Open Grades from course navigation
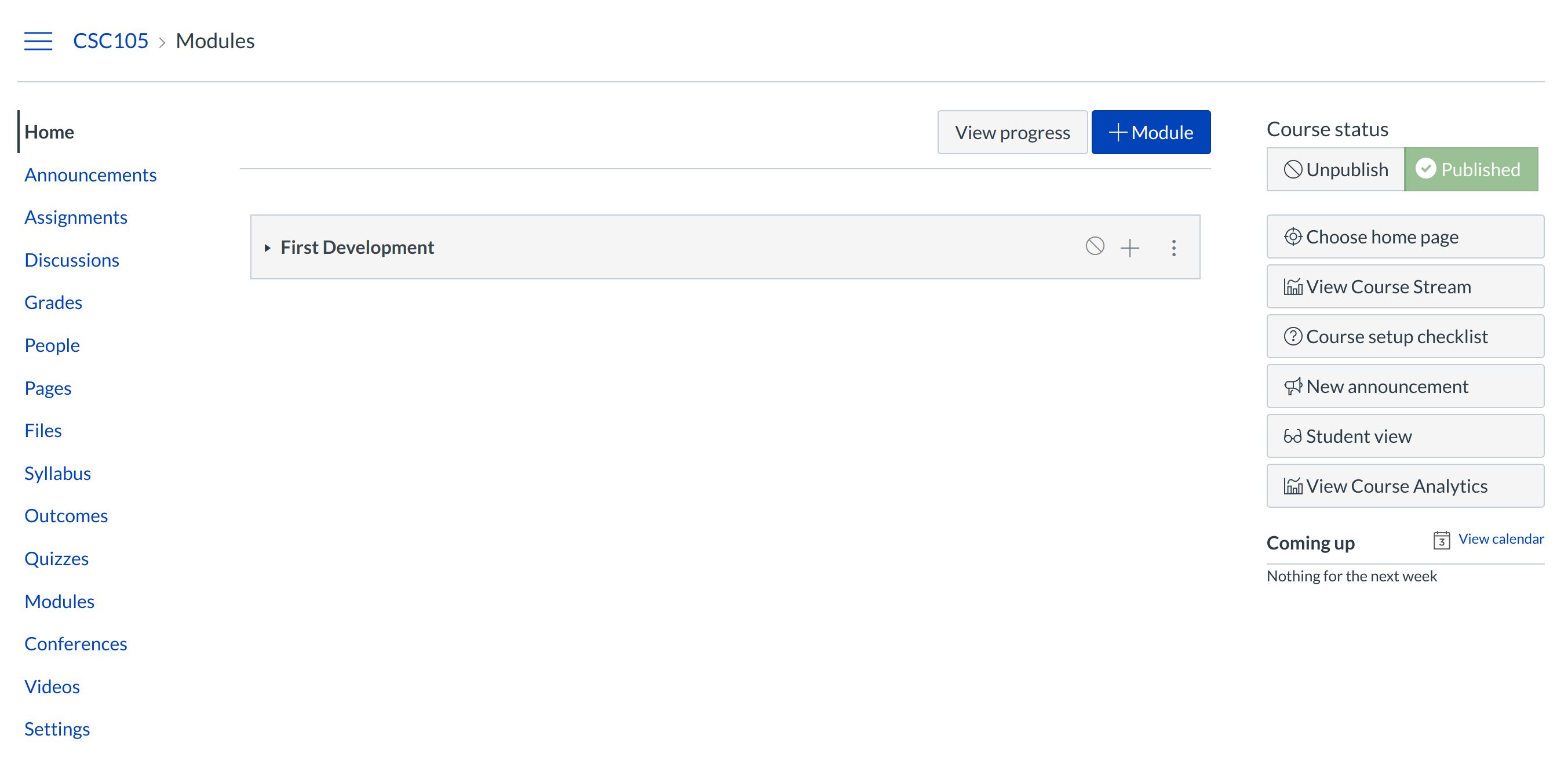 click(53, 303)
